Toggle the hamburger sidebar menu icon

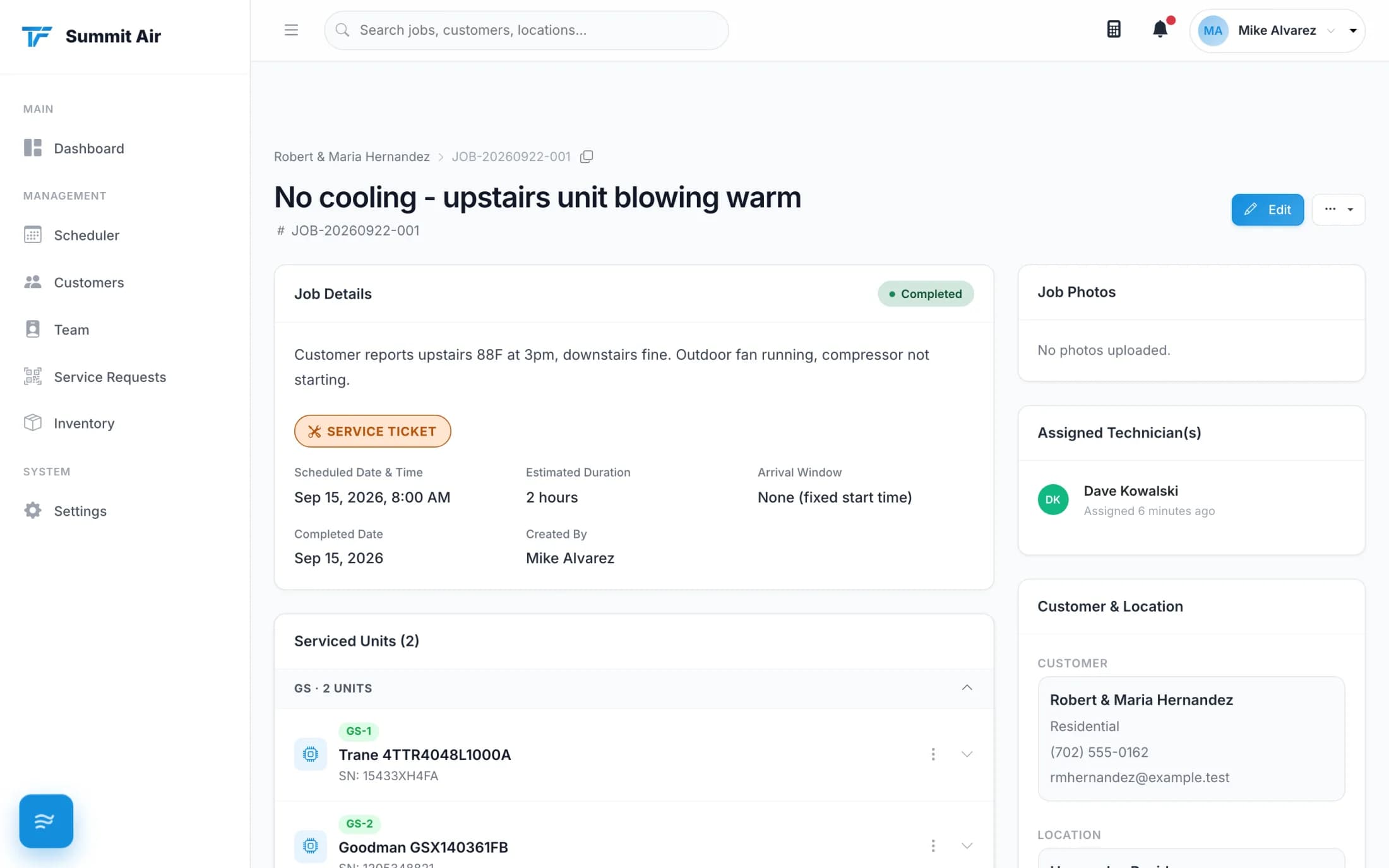pos(291,30)
